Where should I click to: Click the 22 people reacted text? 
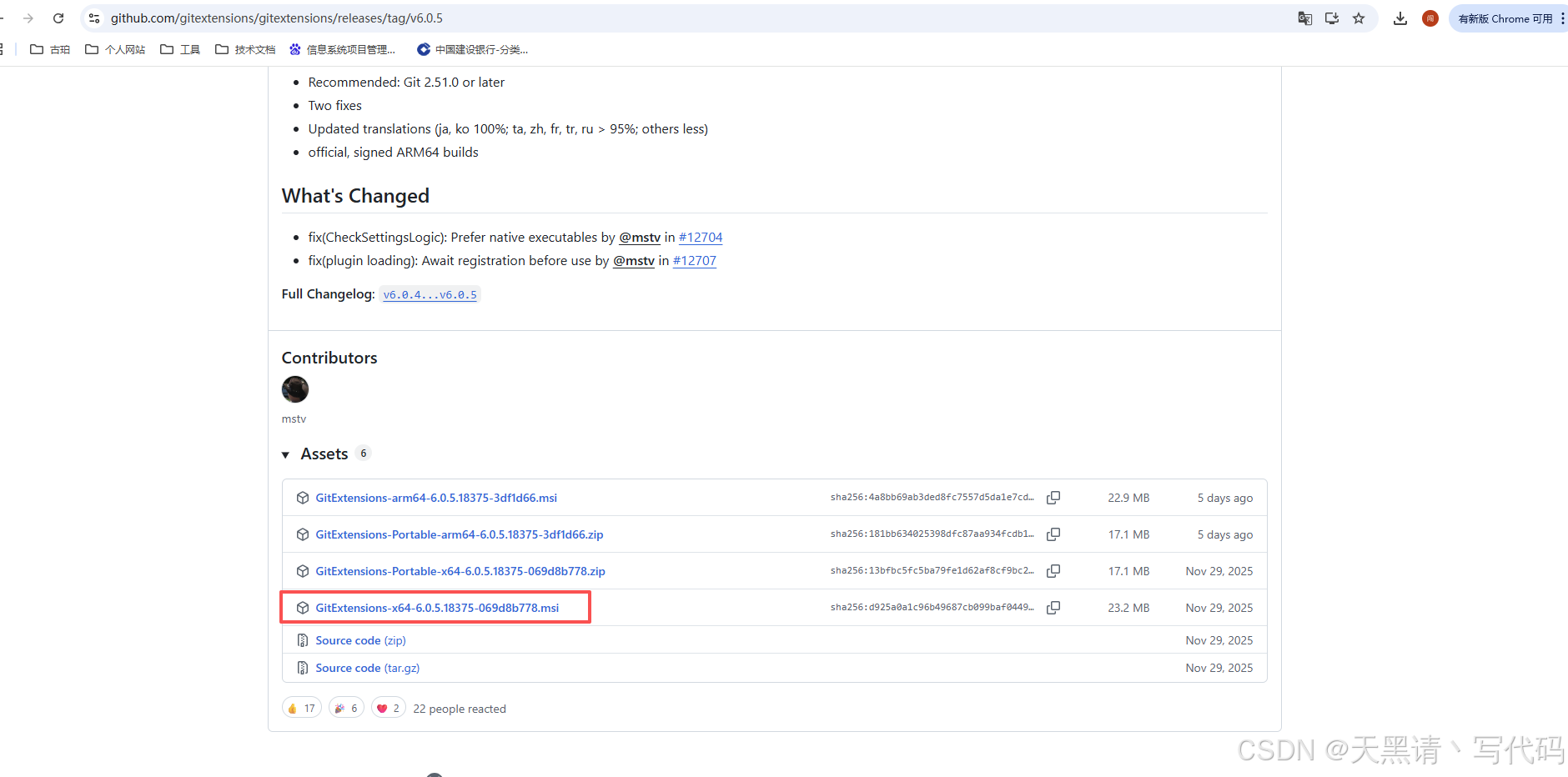pyautogui.click(x=460, y=709)
